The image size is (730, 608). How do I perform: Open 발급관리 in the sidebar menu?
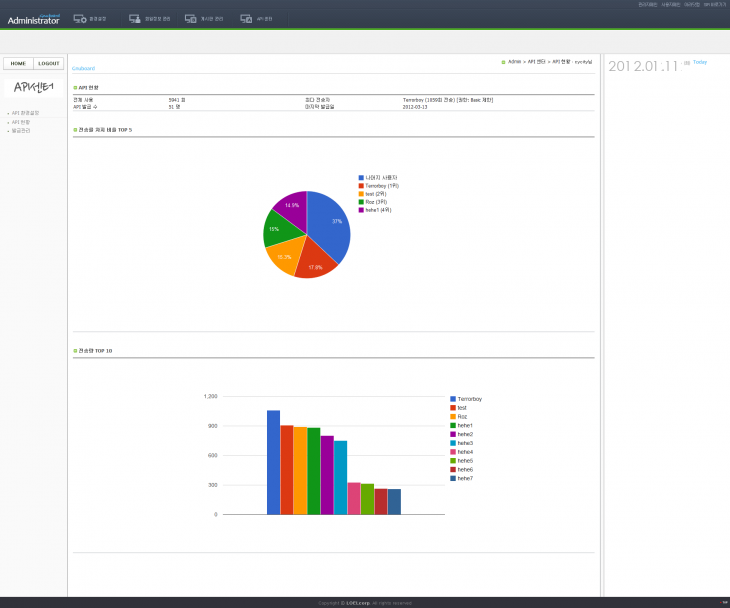pos(21,131)
